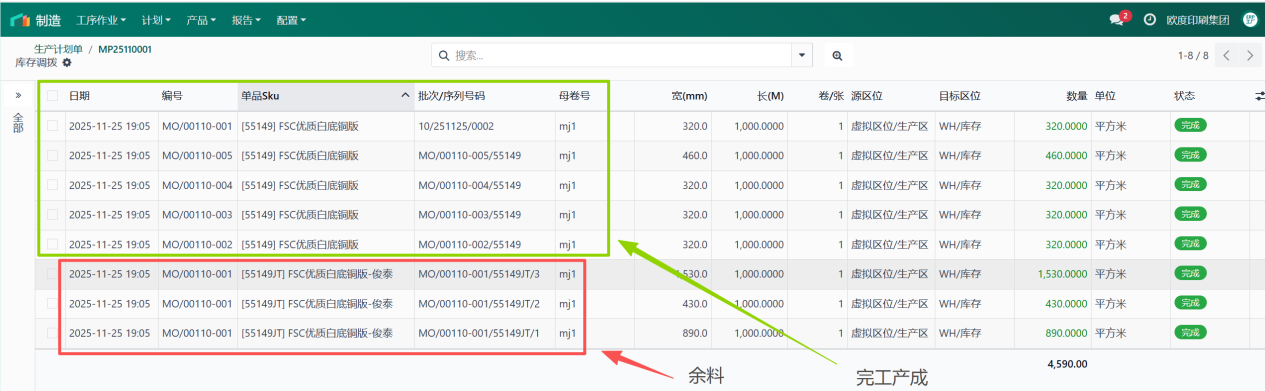Click batch cell MO/00110-005/55149
This screenshot has height=391, width=1265.
coord(469,156)
